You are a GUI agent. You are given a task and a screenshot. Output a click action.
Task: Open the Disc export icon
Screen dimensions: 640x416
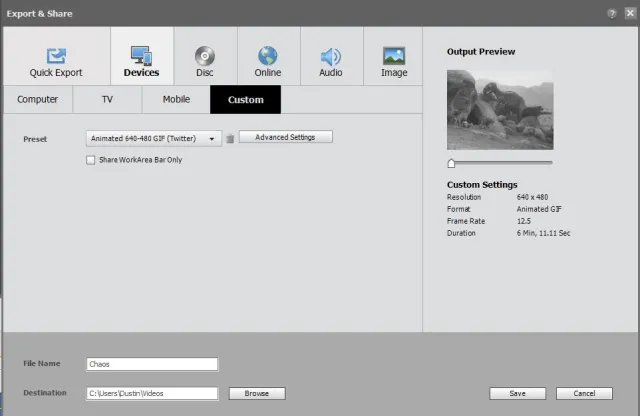204,56
